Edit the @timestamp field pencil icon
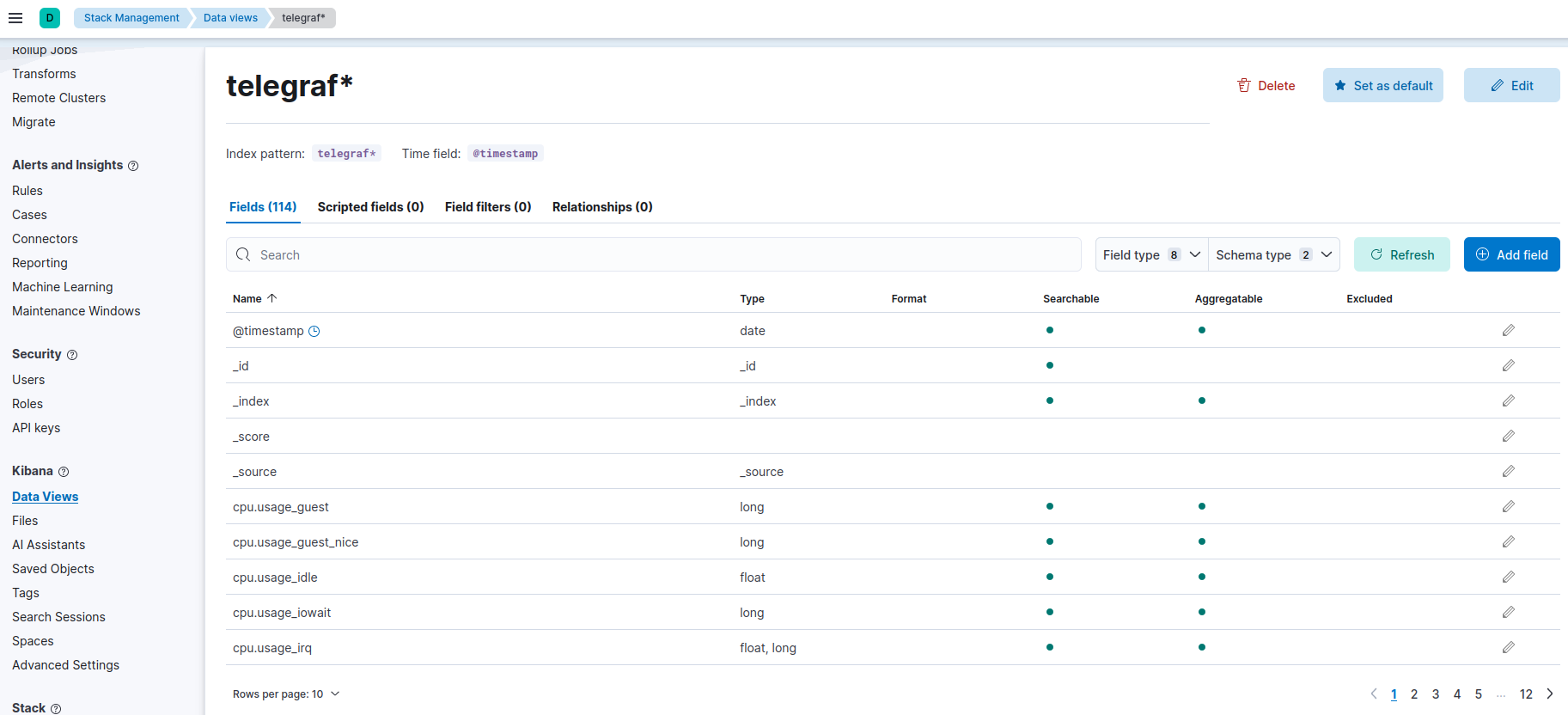The height and width of the screenshot is (715, 1568). (x=1508, y=330)
